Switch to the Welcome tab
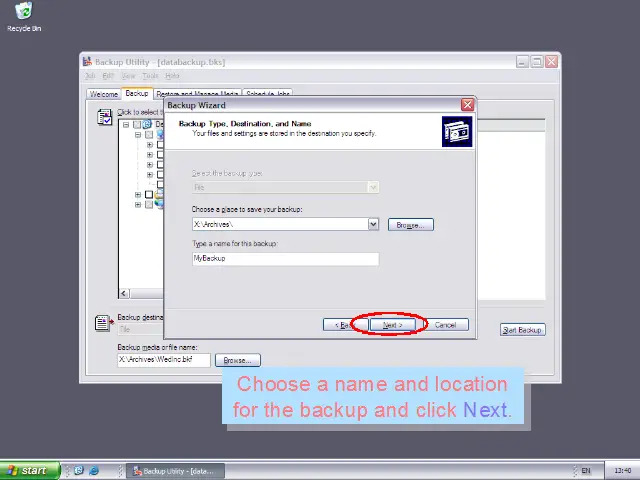 tap(104, 94)
